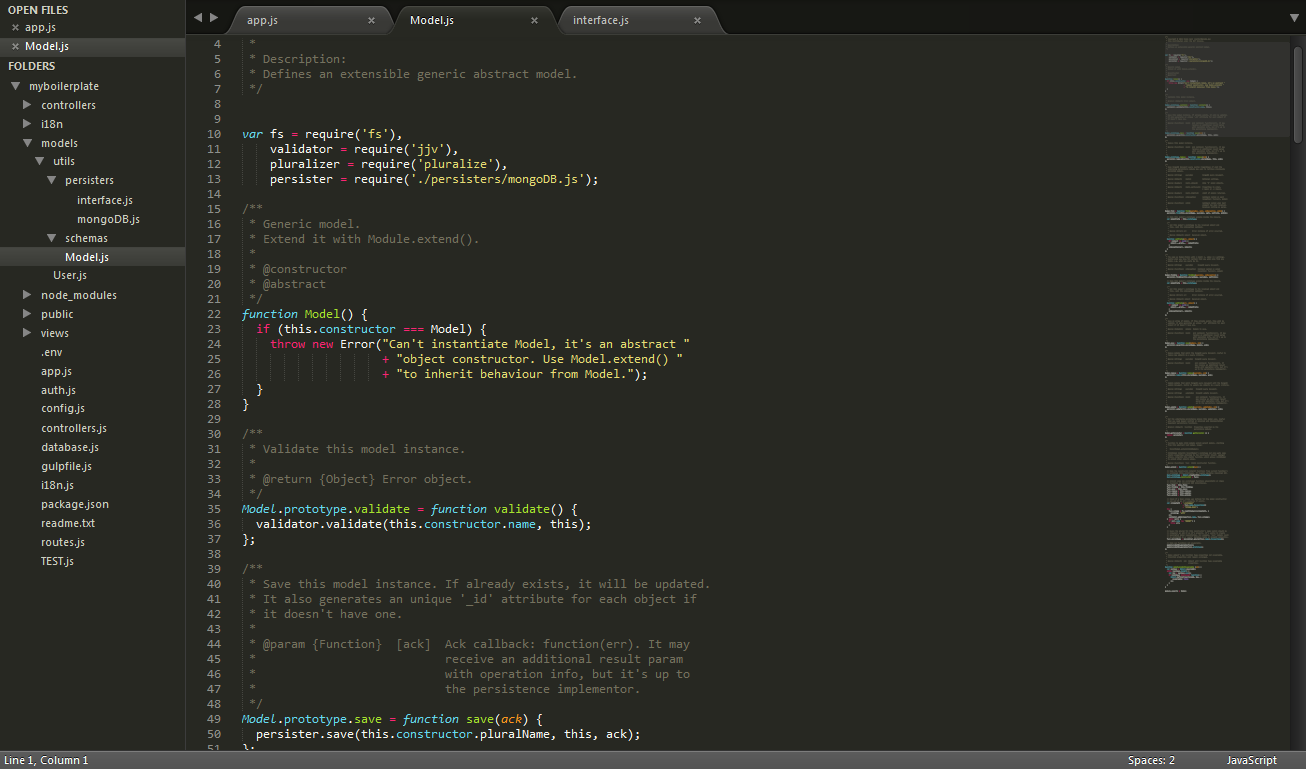The width and height of the screenshot is (1306, 769).
Task: Close the app.js tab
Action: tap(372, 20)
